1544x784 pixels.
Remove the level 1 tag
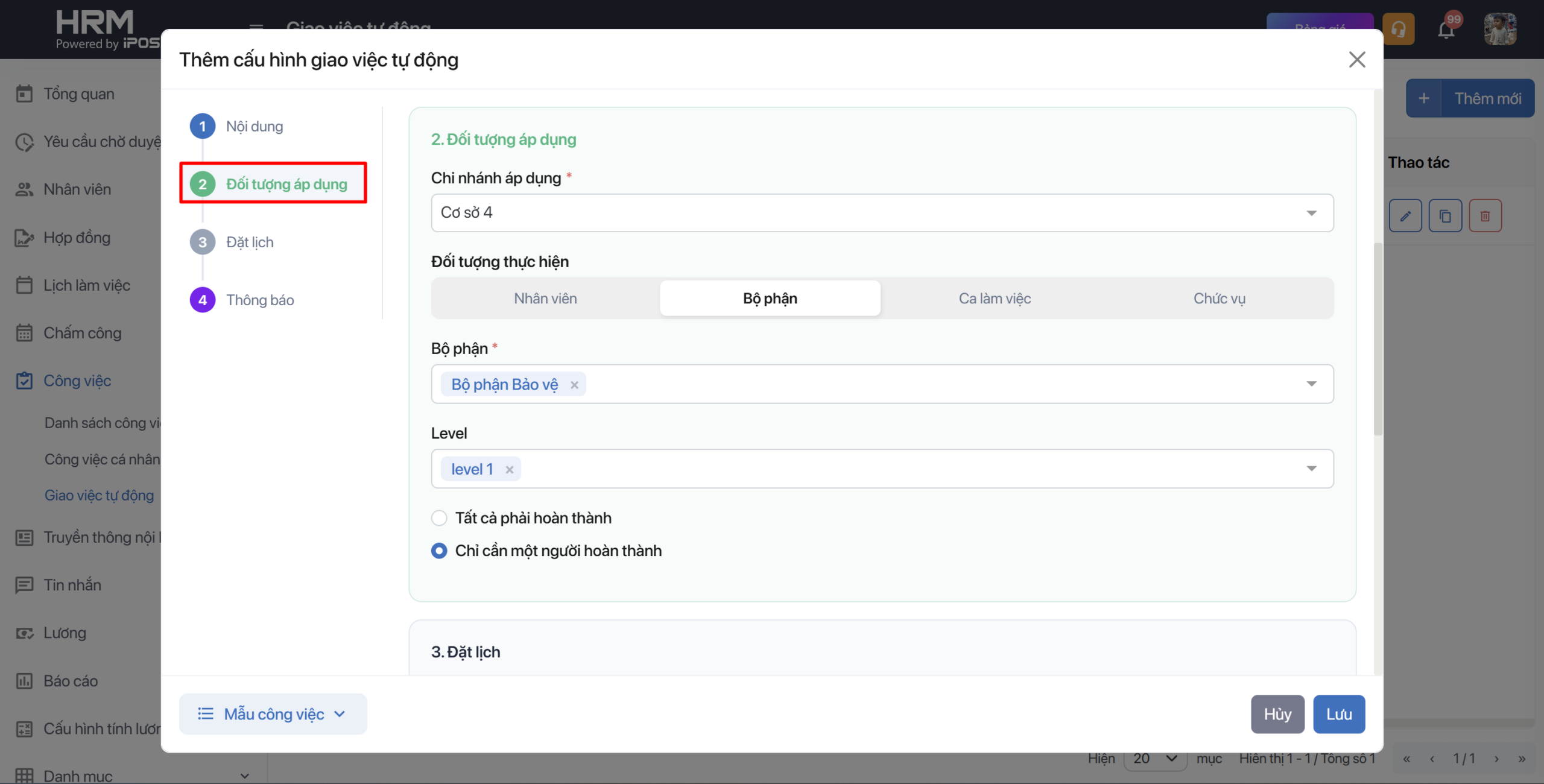point(510,470)
